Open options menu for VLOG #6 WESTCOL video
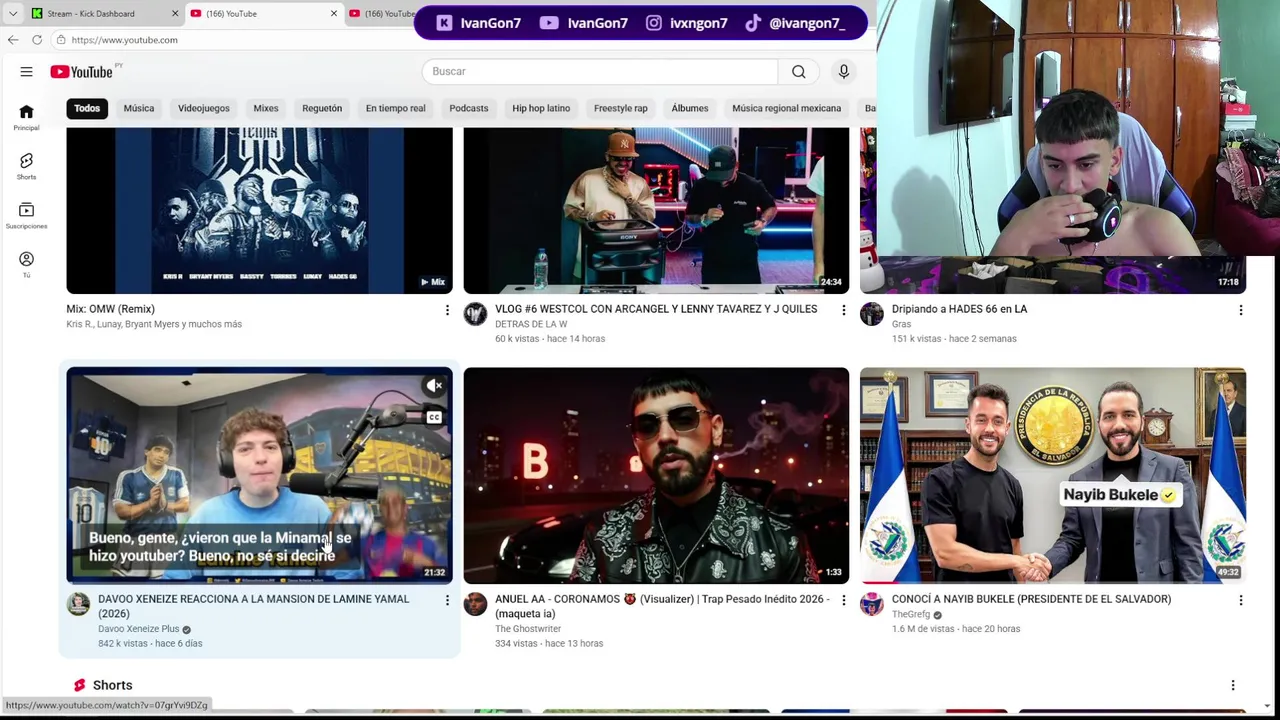 (x=843, y=310)
